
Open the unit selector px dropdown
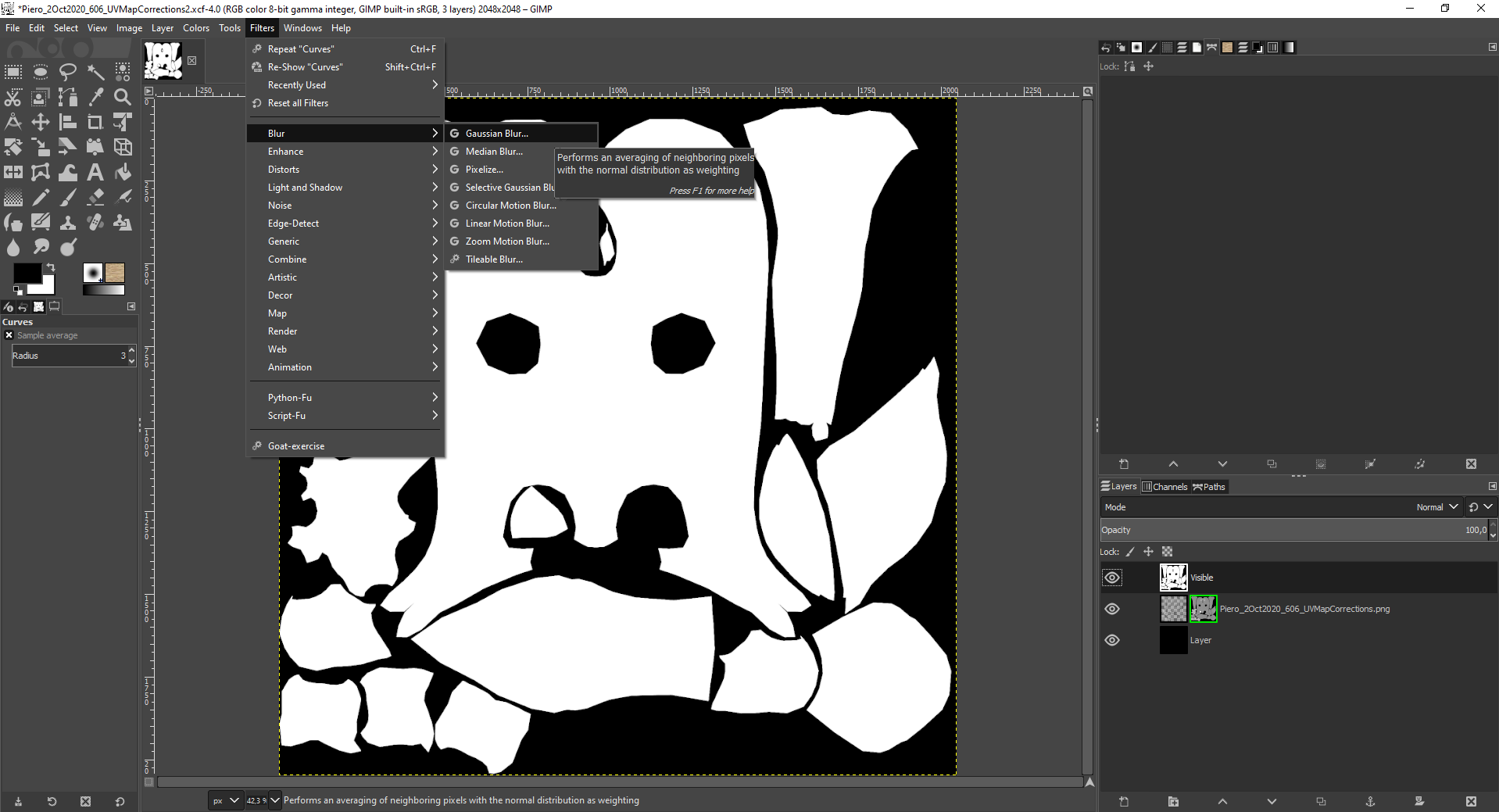tap(225, 800)
